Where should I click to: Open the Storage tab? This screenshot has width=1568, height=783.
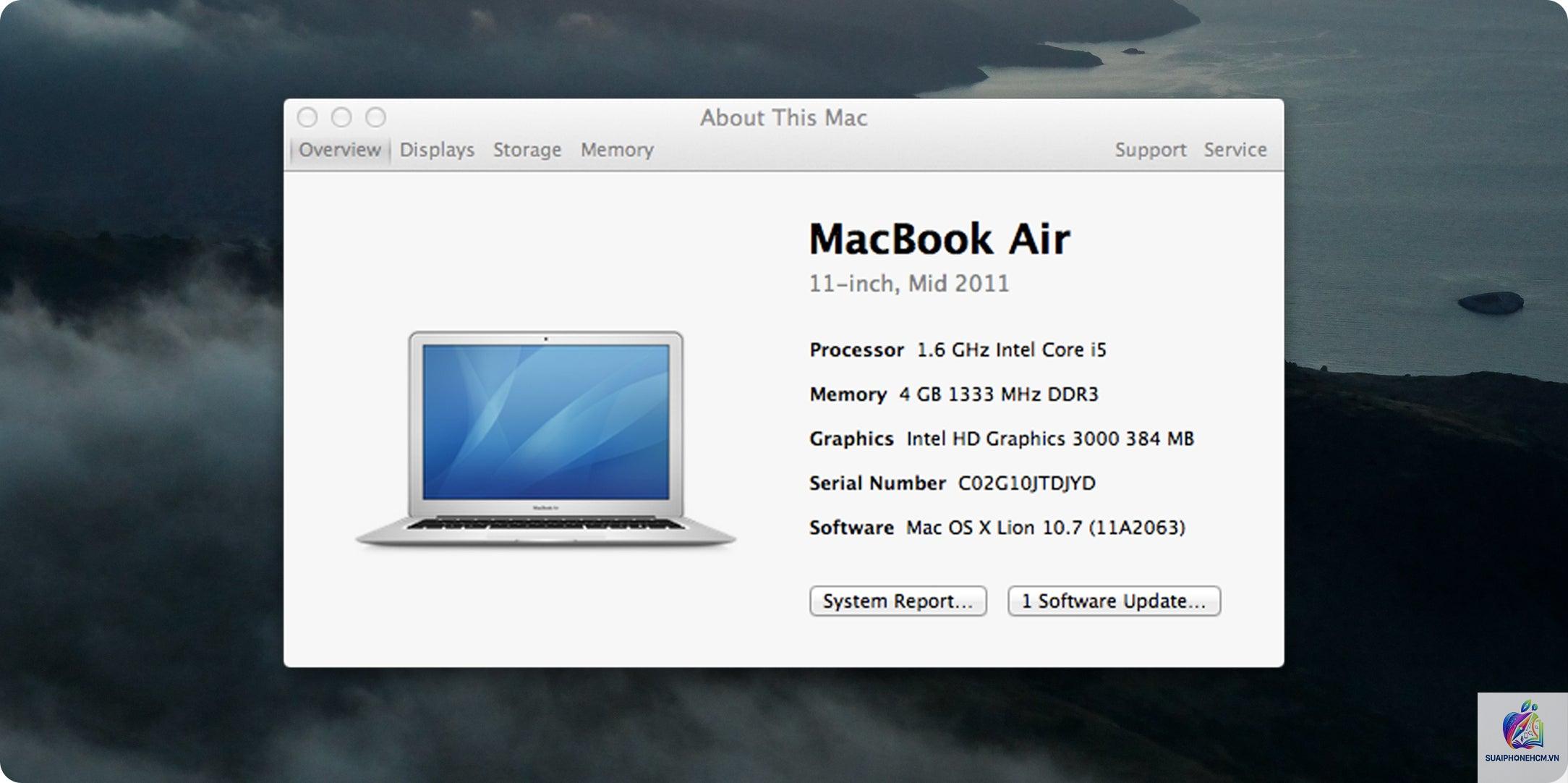point(527,150)
